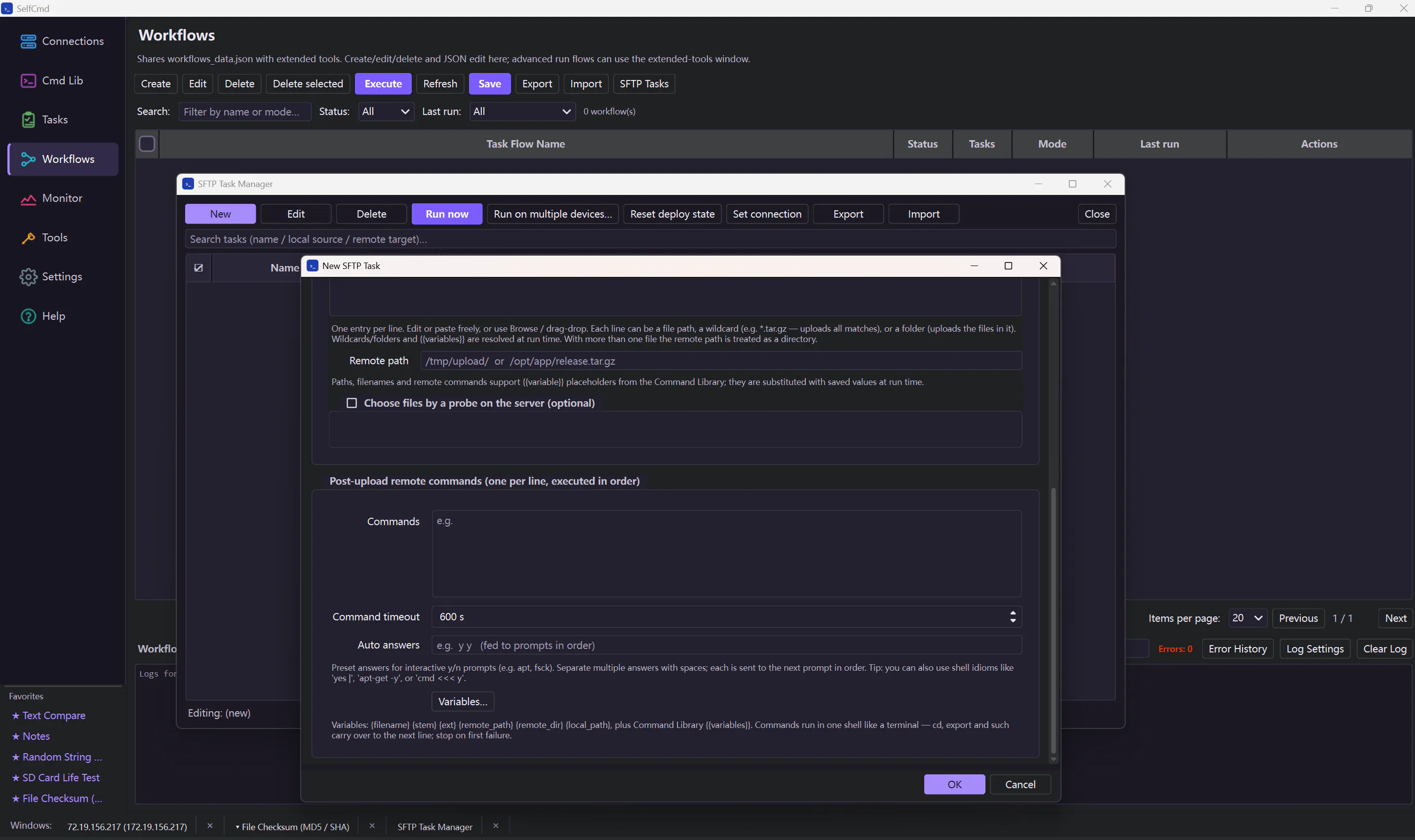The width and height of the screenshot is (1415, 840).
Task: Maximize the SFTP Task Manager window
Action: point(1072,184)
